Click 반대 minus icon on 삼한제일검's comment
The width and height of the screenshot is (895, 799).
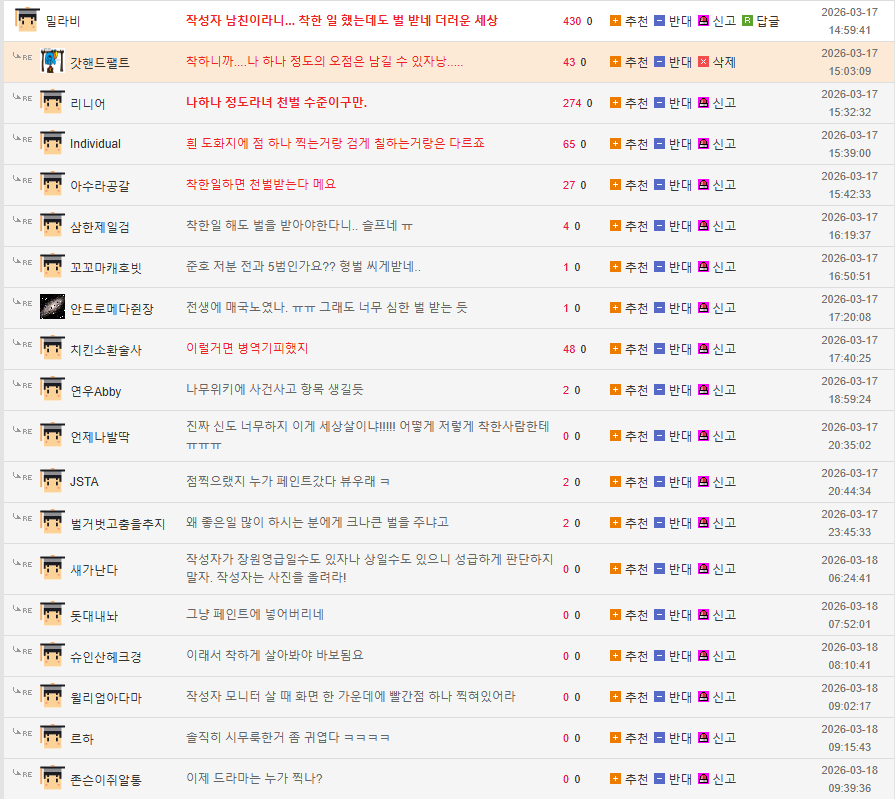[659, 226]
